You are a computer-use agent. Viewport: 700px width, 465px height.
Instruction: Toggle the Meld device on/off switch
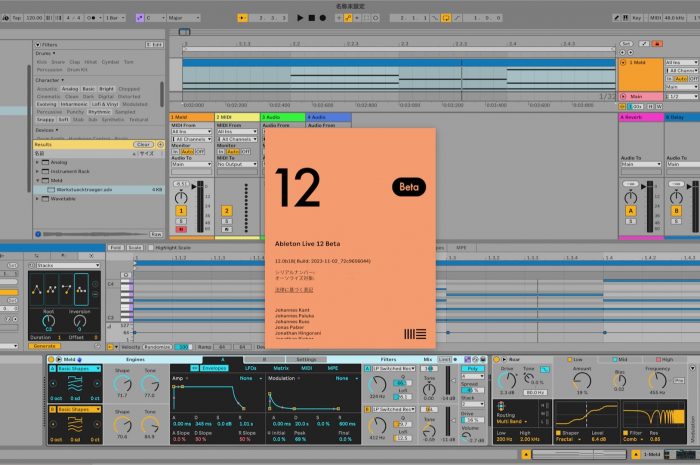click(x=51, y=359)
